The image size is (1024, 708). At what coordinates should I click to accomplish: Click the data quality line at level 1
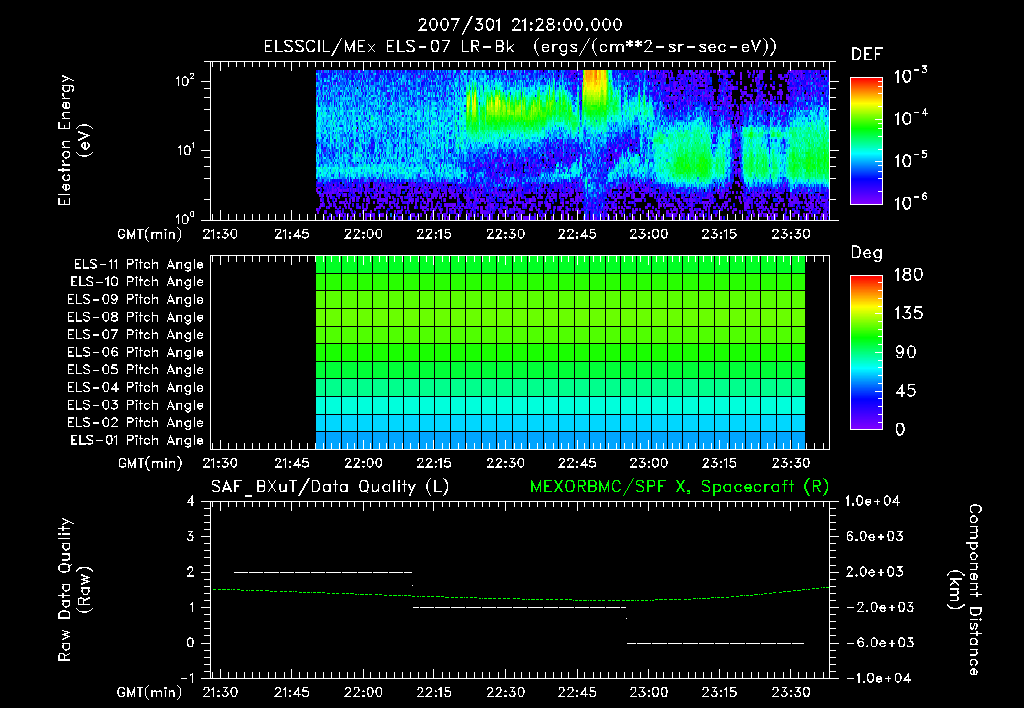click(519, 607)
